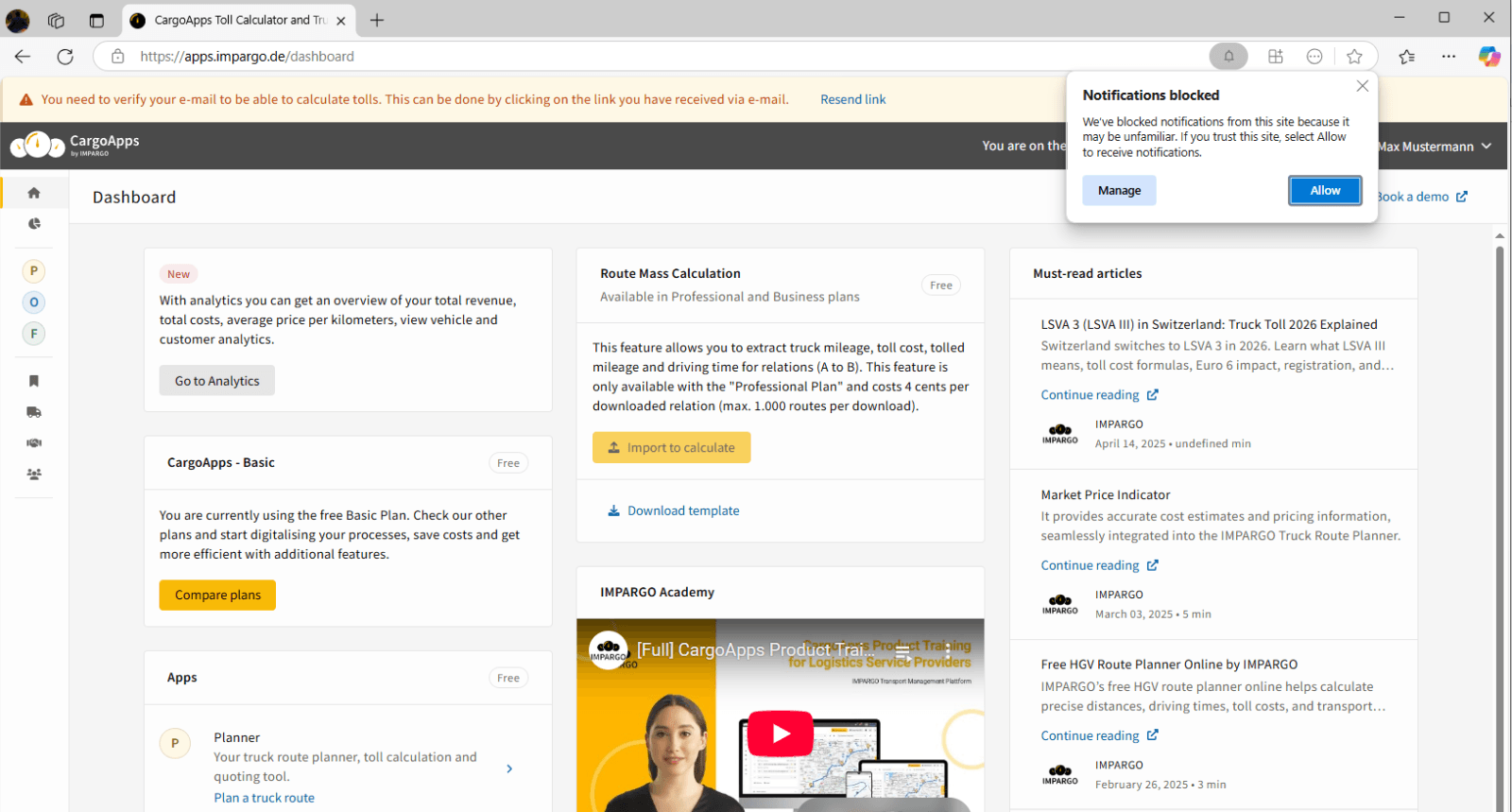Open the 'O' app sidebar icon

click(34, 302)
